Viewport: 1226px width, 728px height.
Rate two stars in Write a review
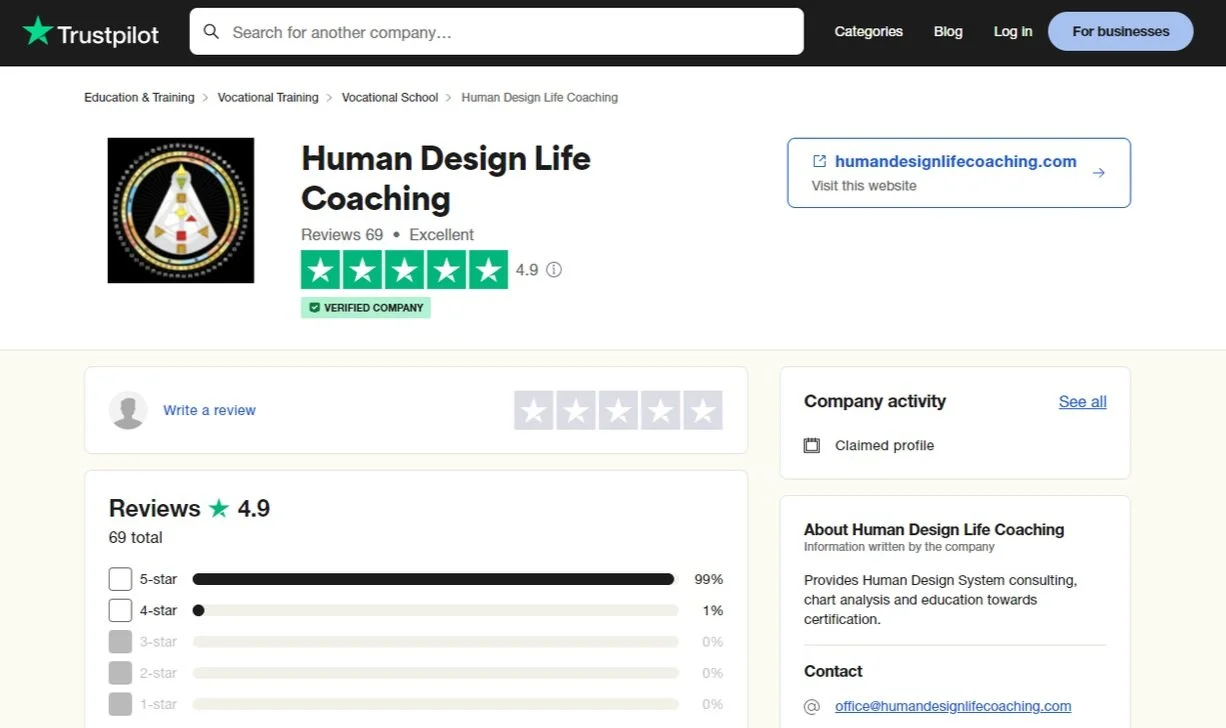[x=576, y=410]
